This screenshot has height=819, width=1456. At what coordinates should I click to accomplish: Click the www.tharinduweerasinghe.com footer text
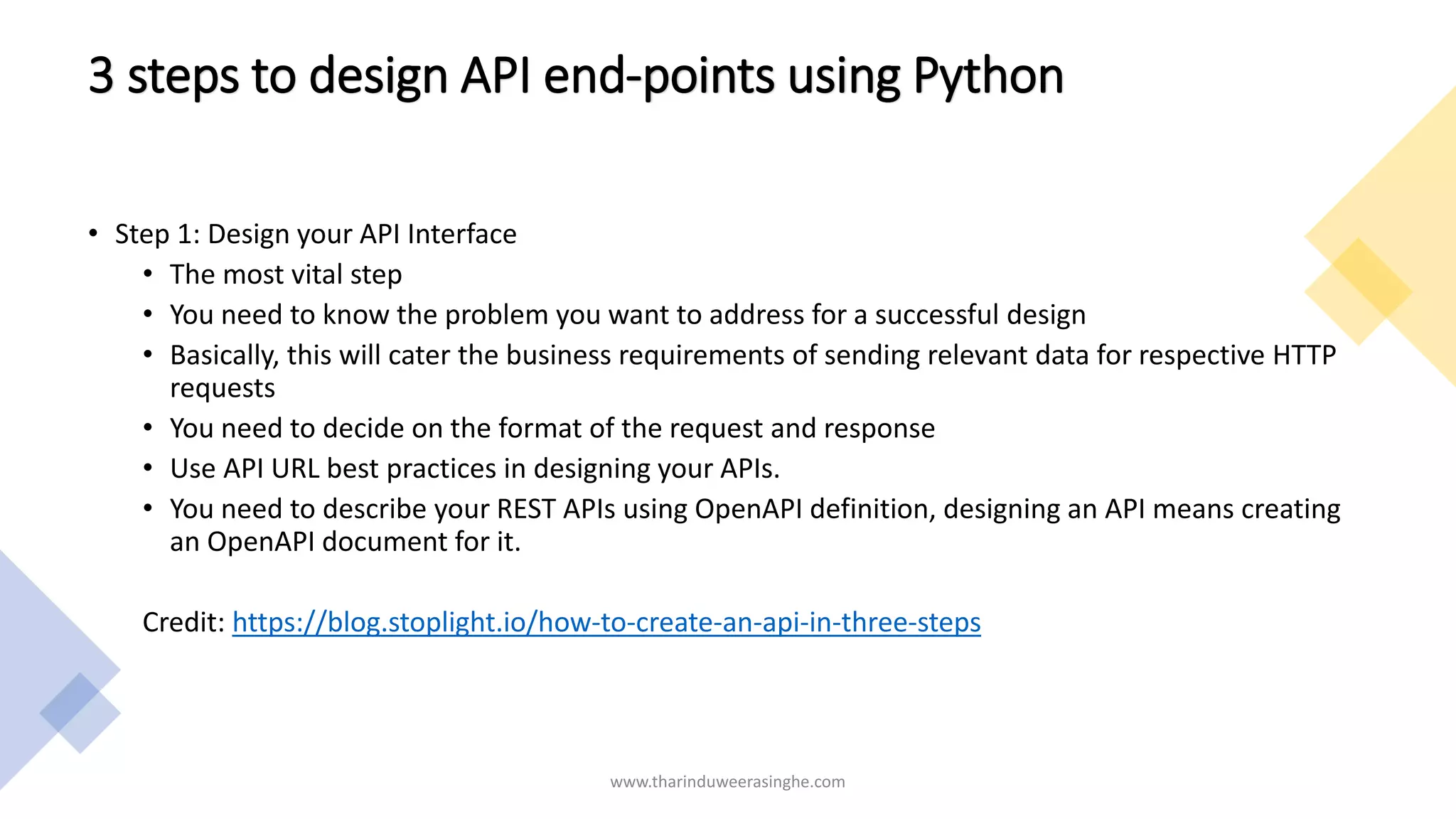point(727,782)
